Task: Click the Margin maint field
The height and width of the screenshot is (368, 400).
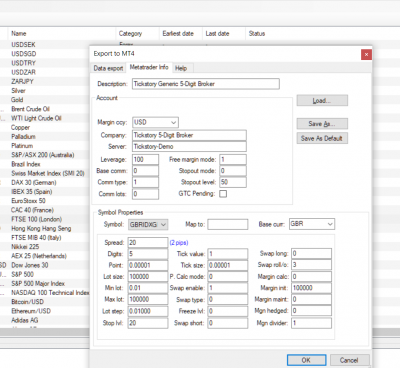Action: pyautogui.click(x=311, y=299)
